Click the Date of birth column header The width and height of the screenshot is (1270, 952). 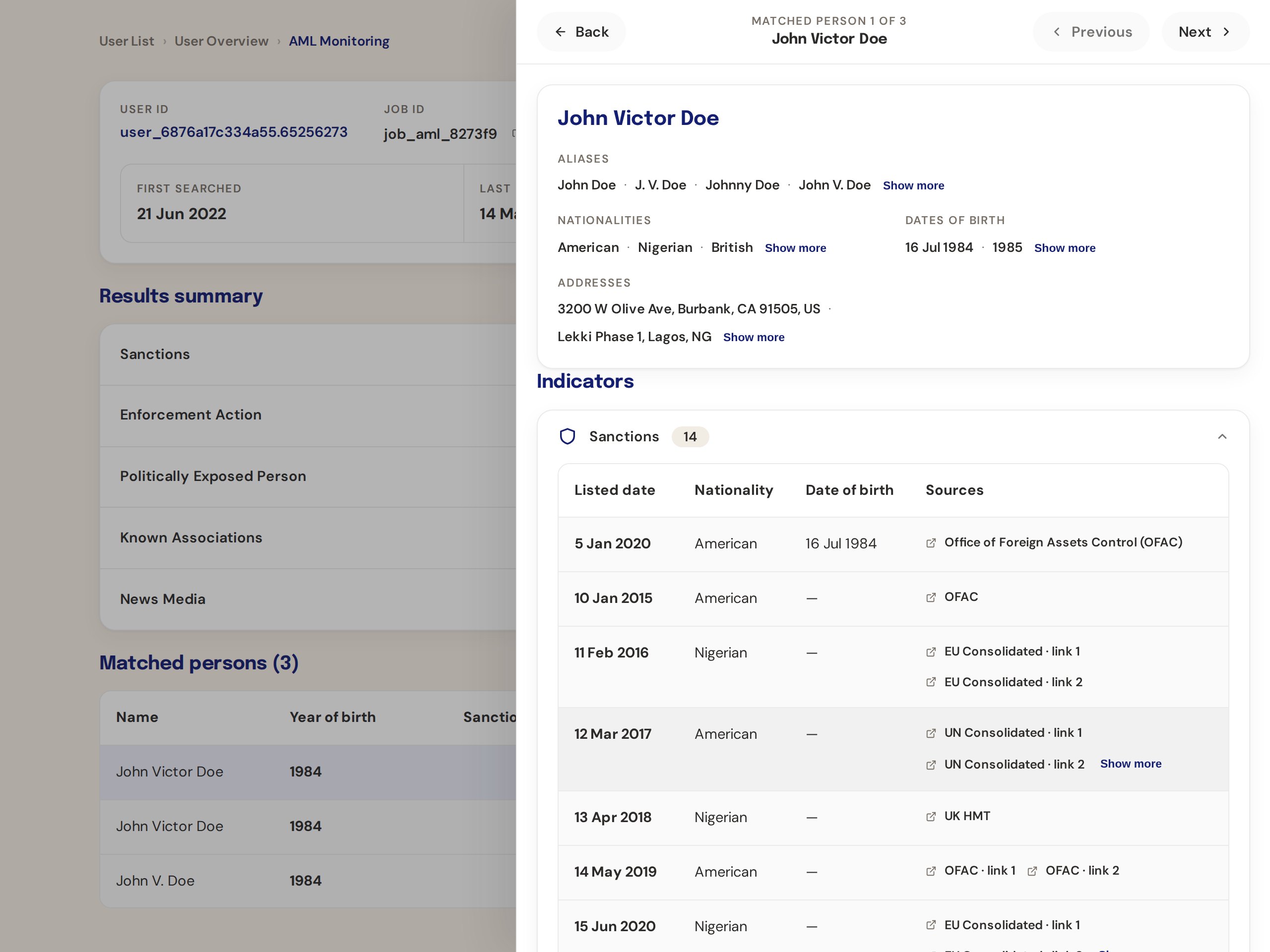[x=849, y=490]
